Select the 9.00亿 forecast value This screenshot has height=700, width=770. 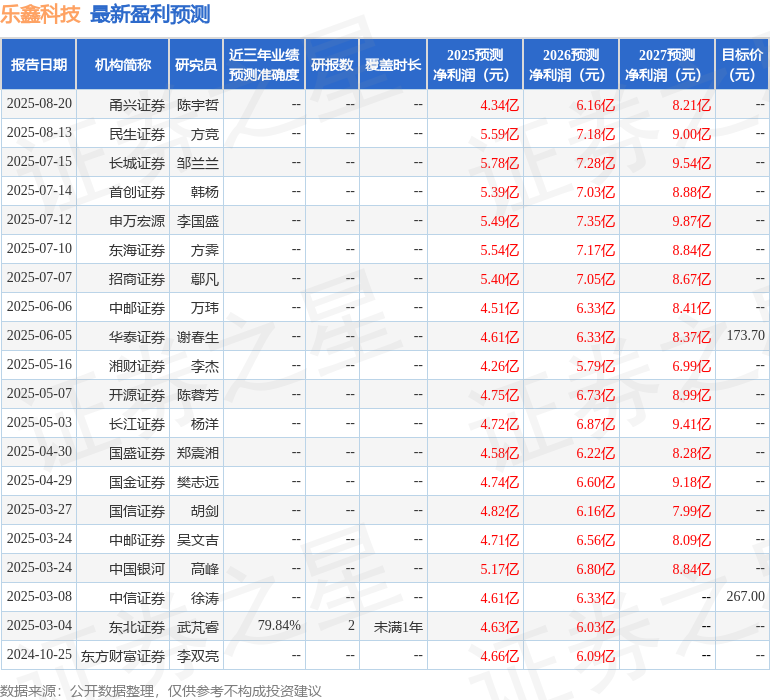point(691,134)
